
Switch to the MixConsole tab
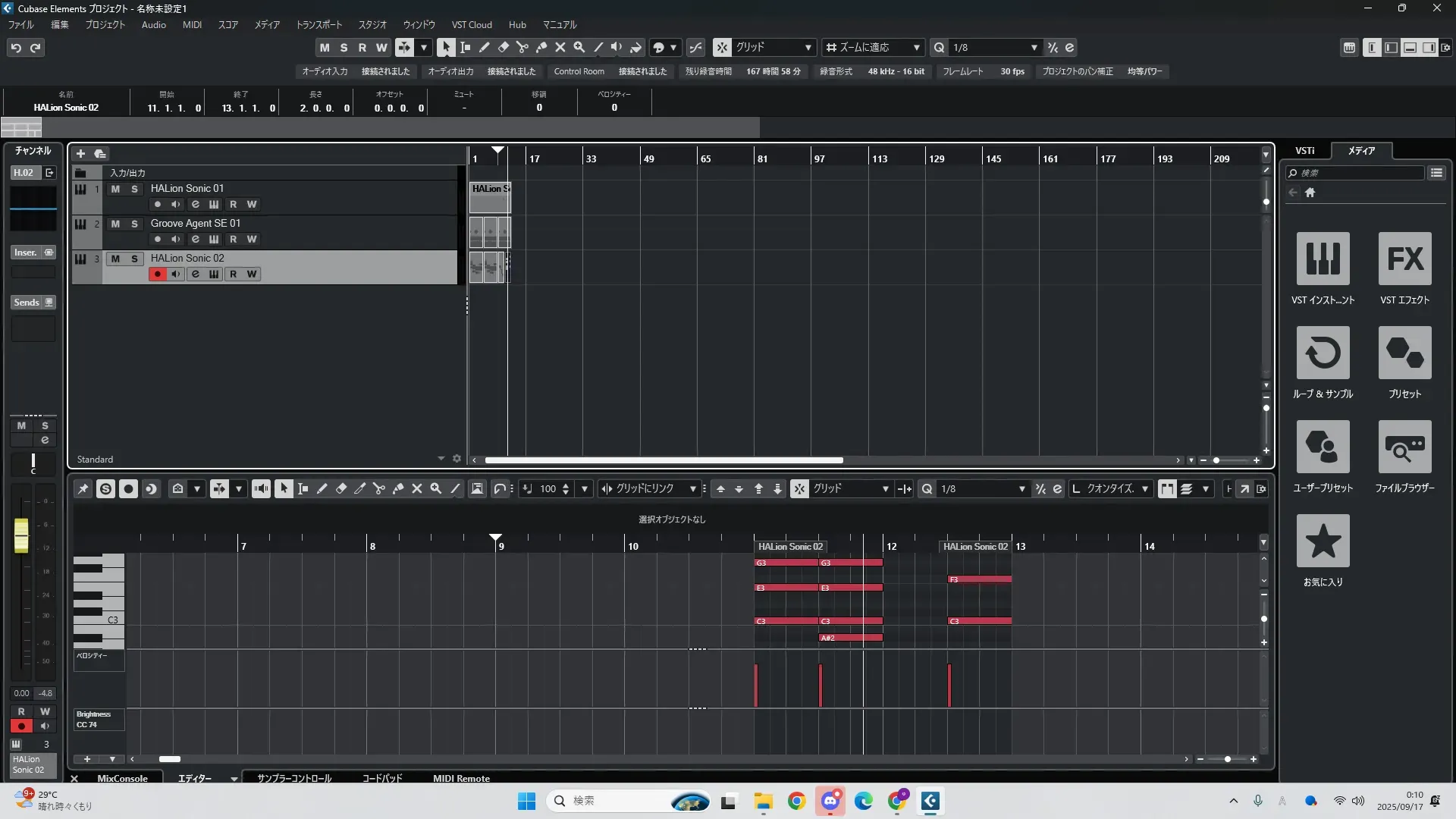(x=122, y=778)
